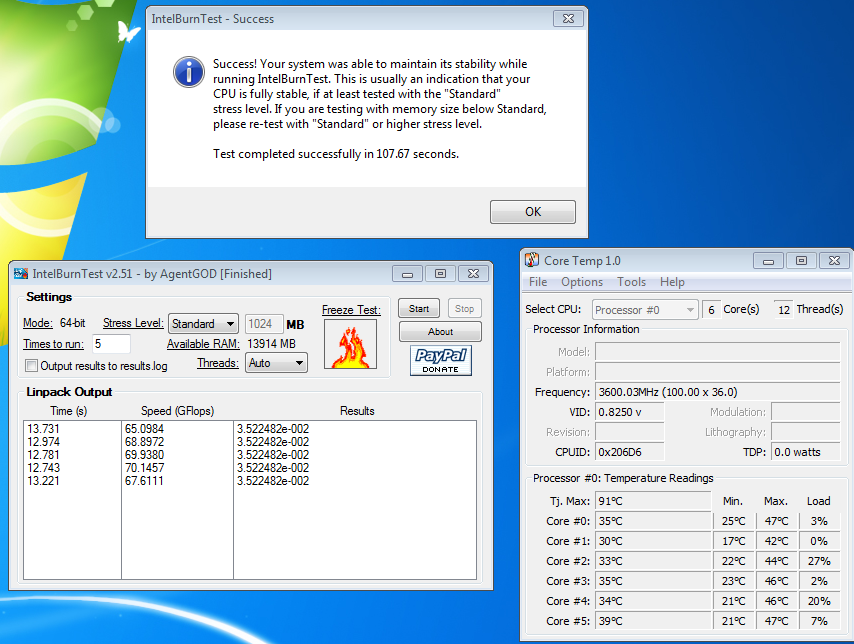Click the Linpack time value 12.974
The image size is (854, 644).
(43, 442)
